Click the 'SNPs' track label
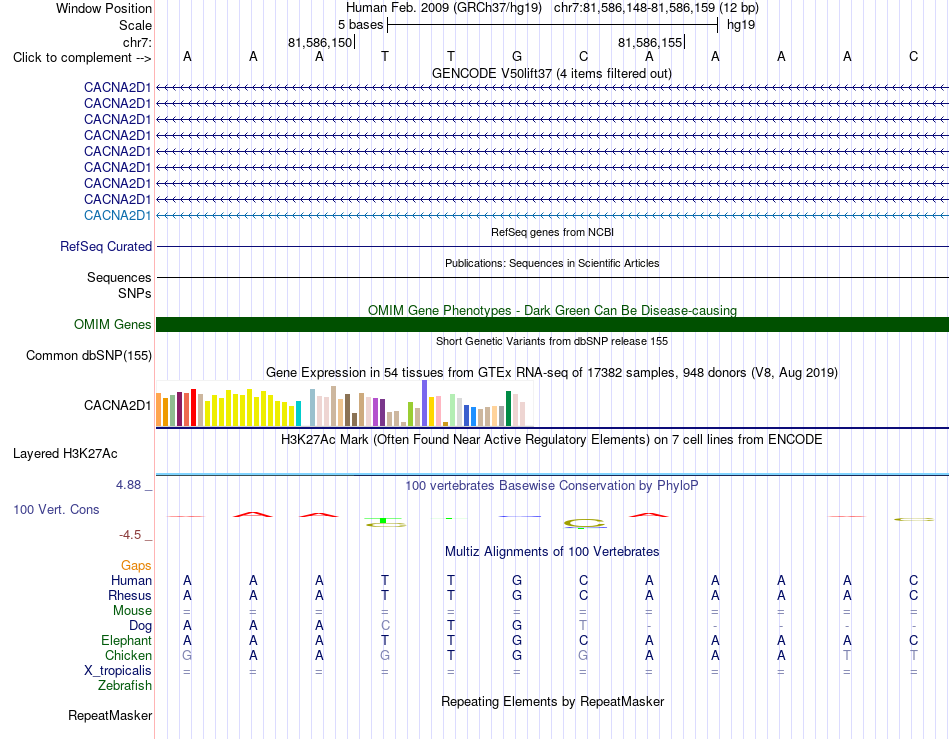The height and width of the screenshot is (739, 950). [135, 293]
